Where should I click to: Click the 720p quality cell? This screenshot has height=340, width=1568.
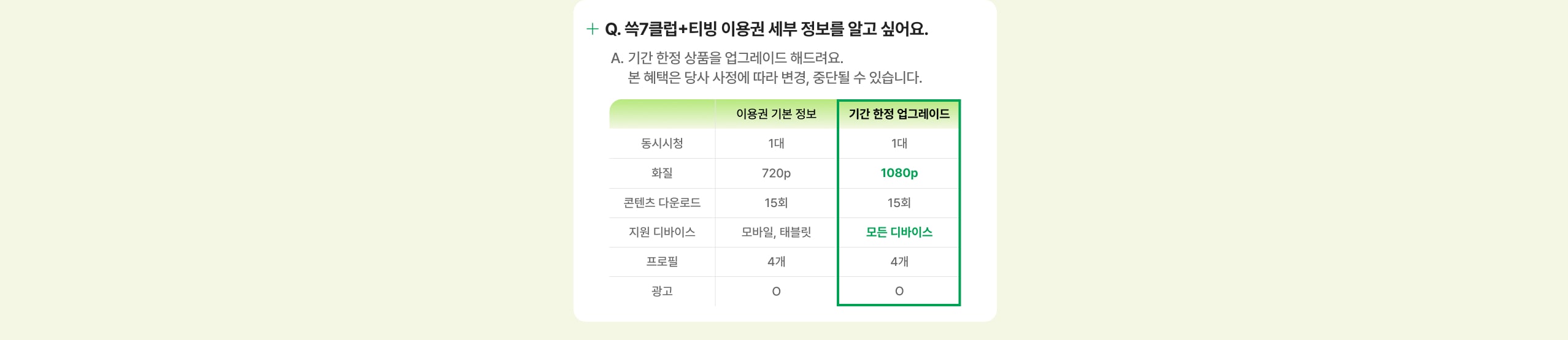click(x=776, y=173)
